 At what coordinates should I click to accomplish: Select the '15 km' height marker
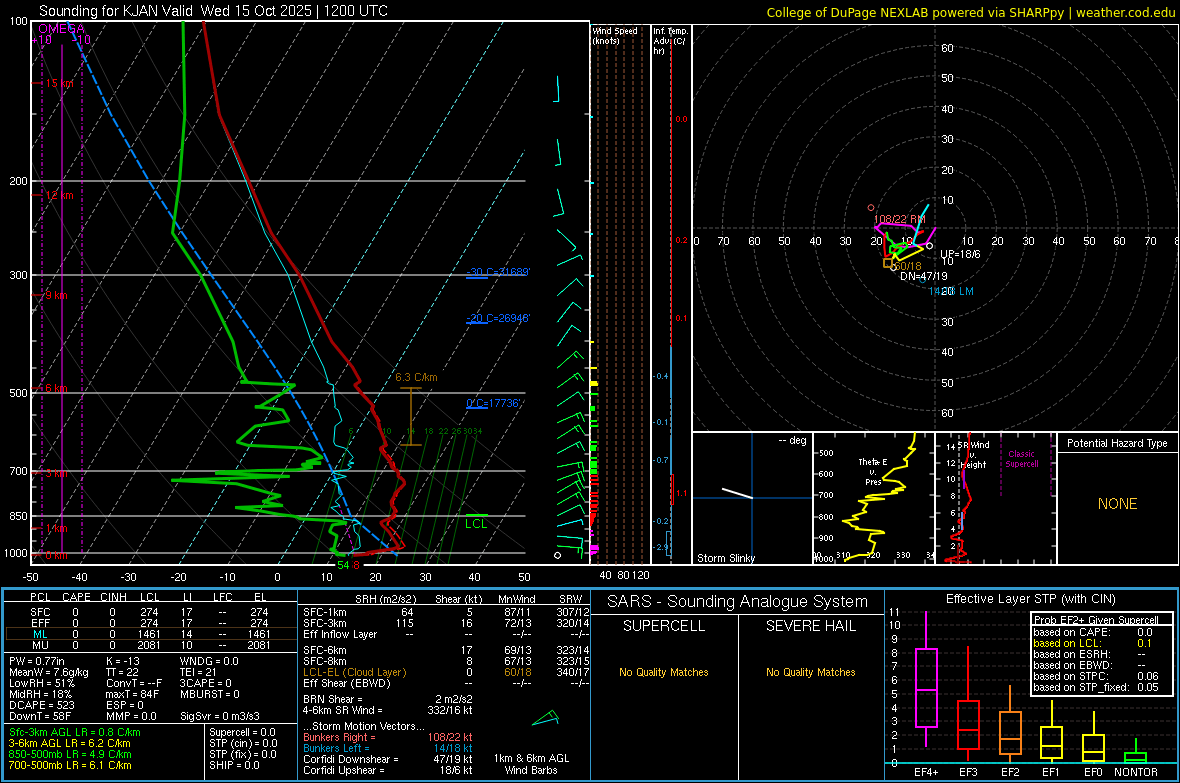pos(59,83)
